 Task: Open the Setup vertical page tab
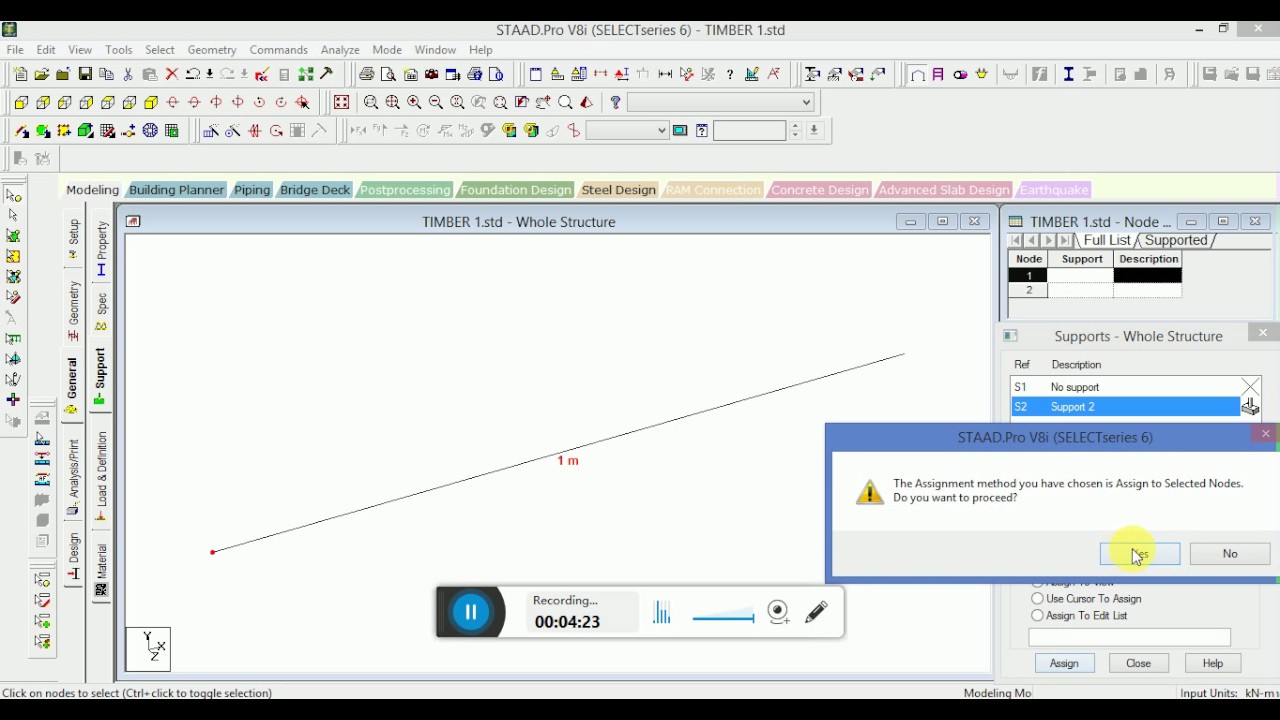73,240
